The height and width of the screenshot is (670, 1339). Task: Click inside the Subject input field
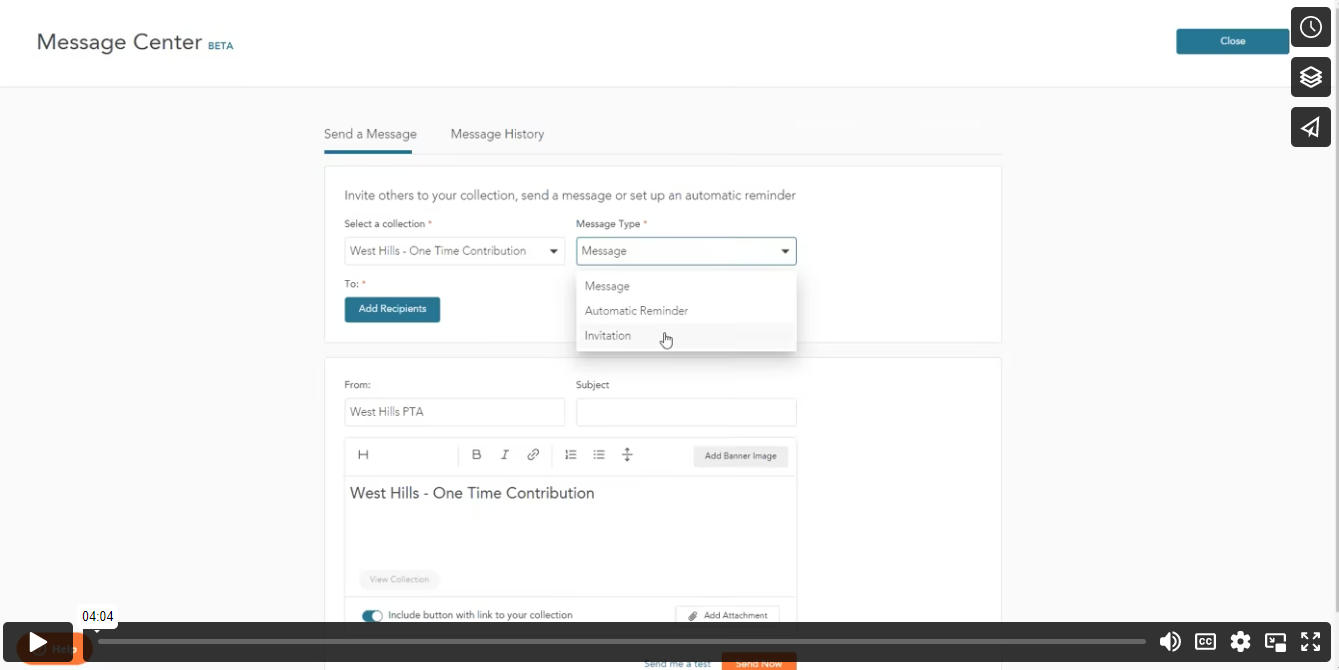point(686,412)
